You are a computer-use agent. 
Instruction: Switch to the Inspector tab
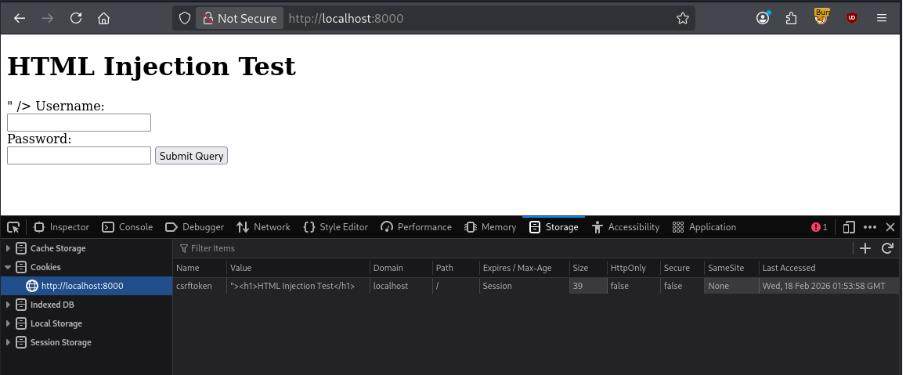62,227
